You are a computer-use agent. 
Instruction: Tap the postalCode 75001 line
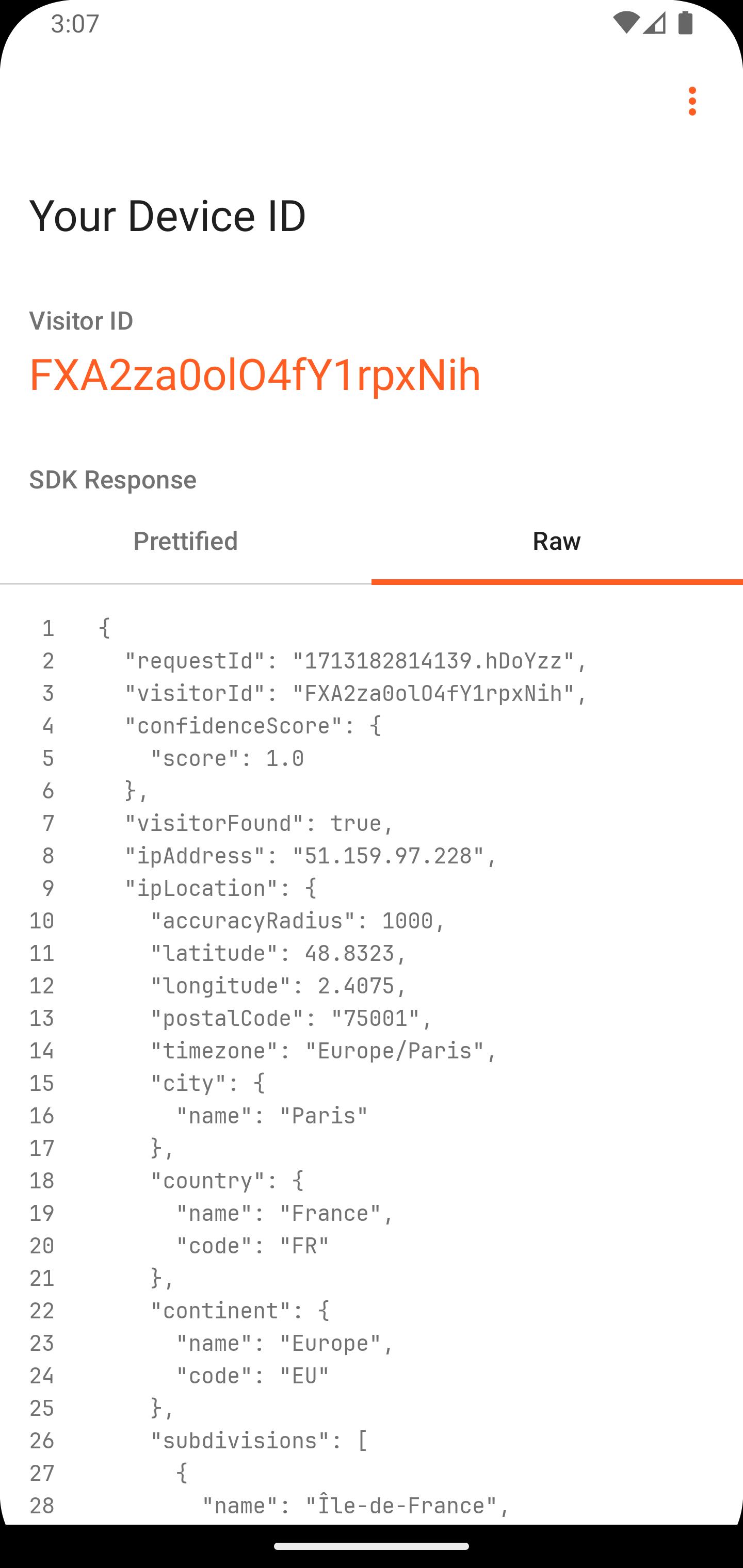pos(292,1018)
